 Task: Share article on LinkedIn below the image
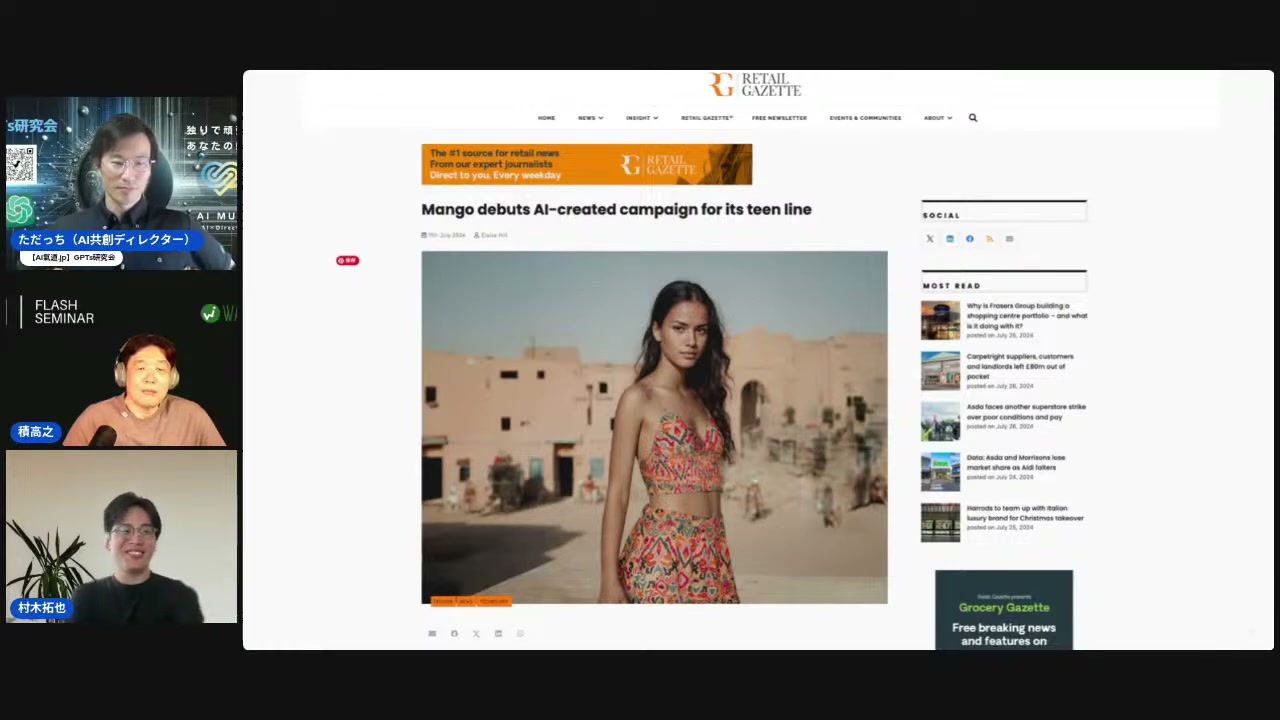tap(498, 633)
